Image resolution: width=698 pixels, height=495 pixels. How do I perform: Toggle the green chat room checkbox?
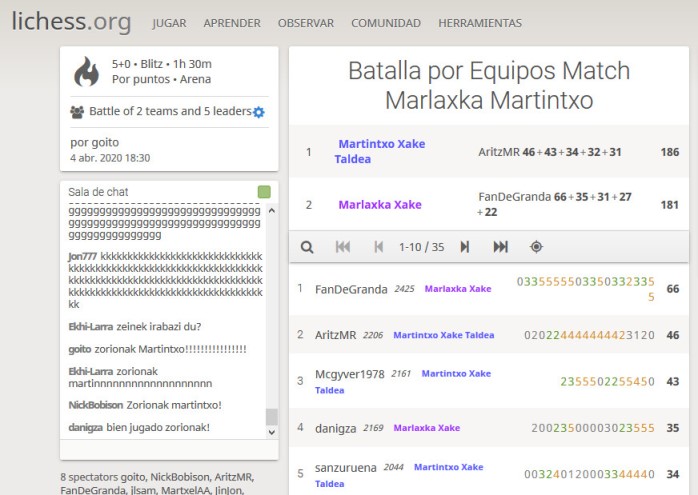coord(264,191)
